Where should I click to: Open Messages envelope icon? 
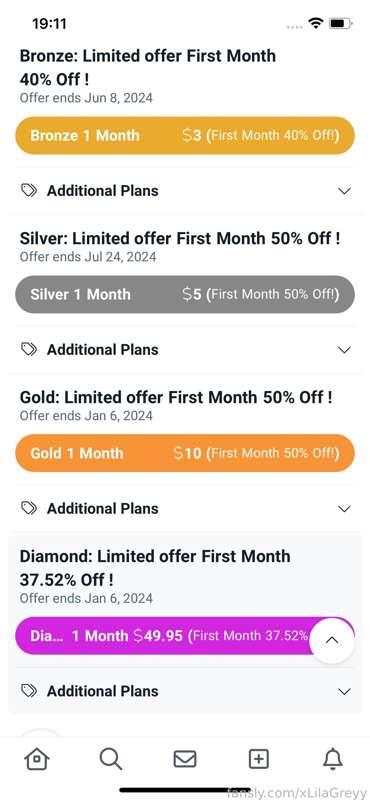(x=185, y=760)
